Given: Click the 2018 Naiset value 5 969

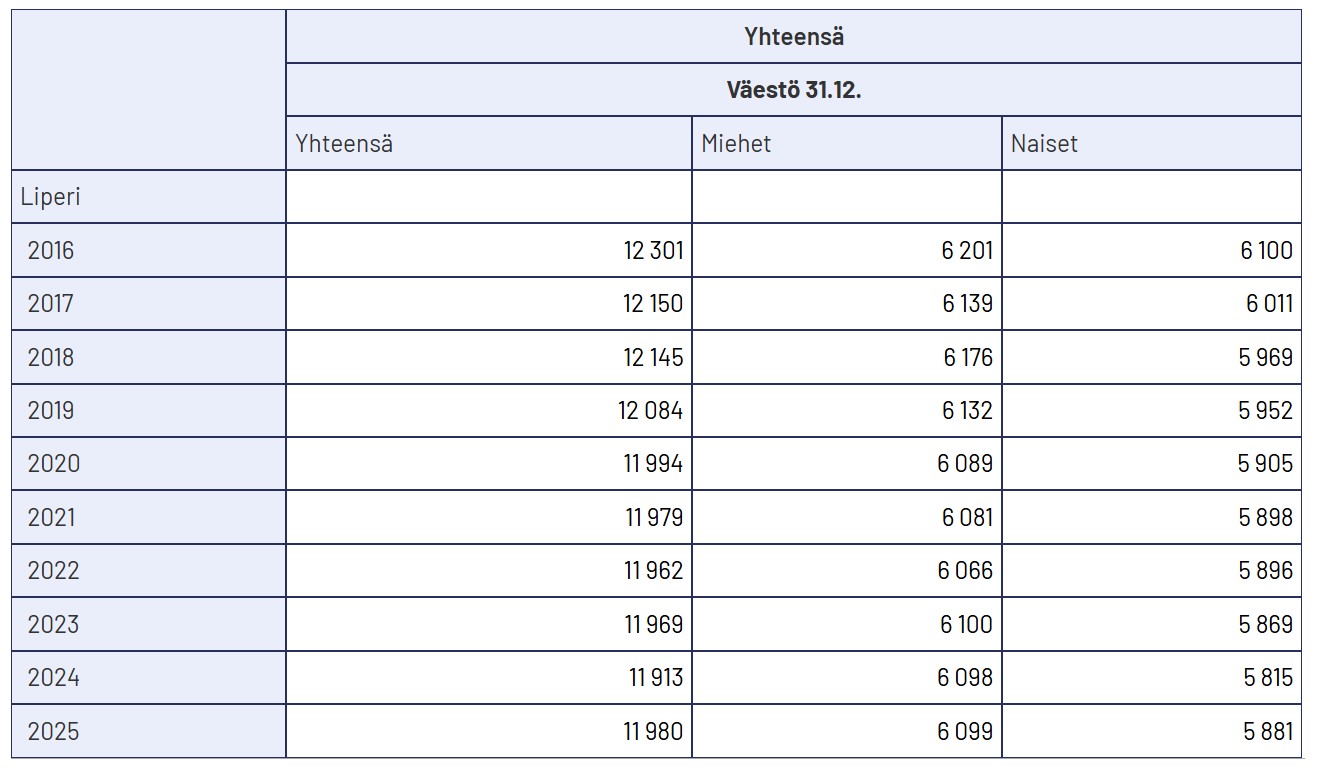Looking at the screenshot, I should 1265,357.
